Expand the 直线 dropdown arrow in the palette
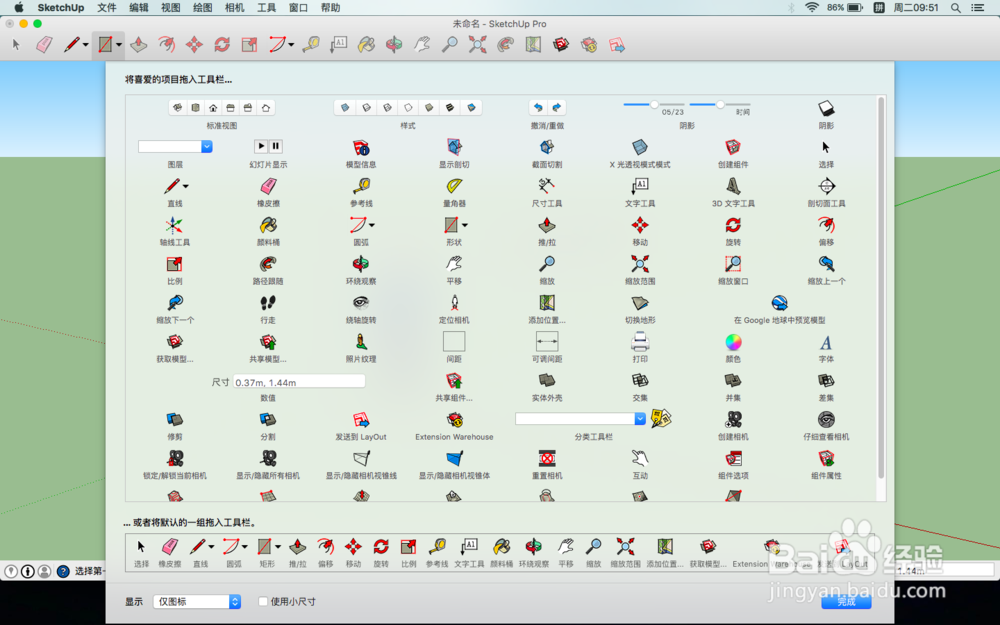Screen dimensions: 1000x625 186,186
